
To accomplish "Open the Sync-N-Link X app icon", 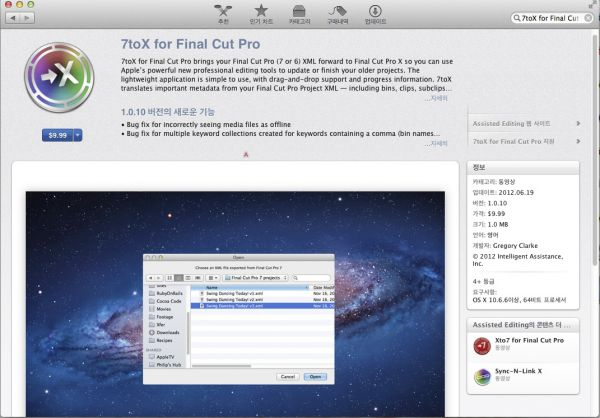I will click(482, 377).
